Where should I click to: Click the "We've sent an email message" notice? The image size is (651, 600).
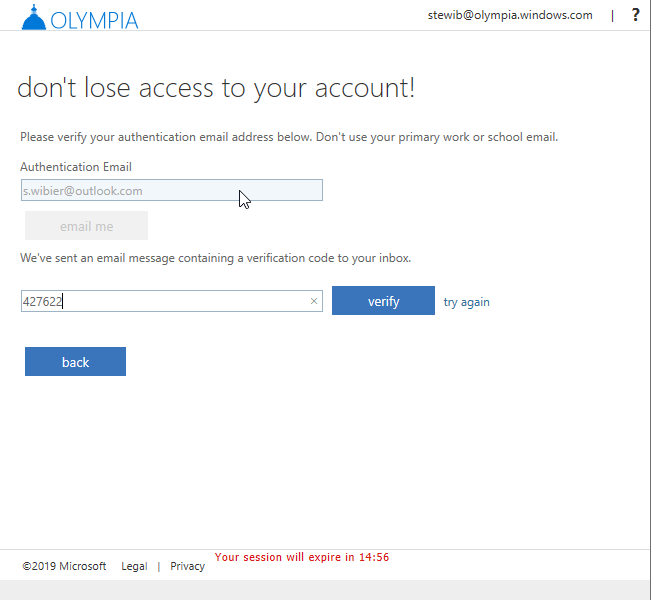coord(215,258)
